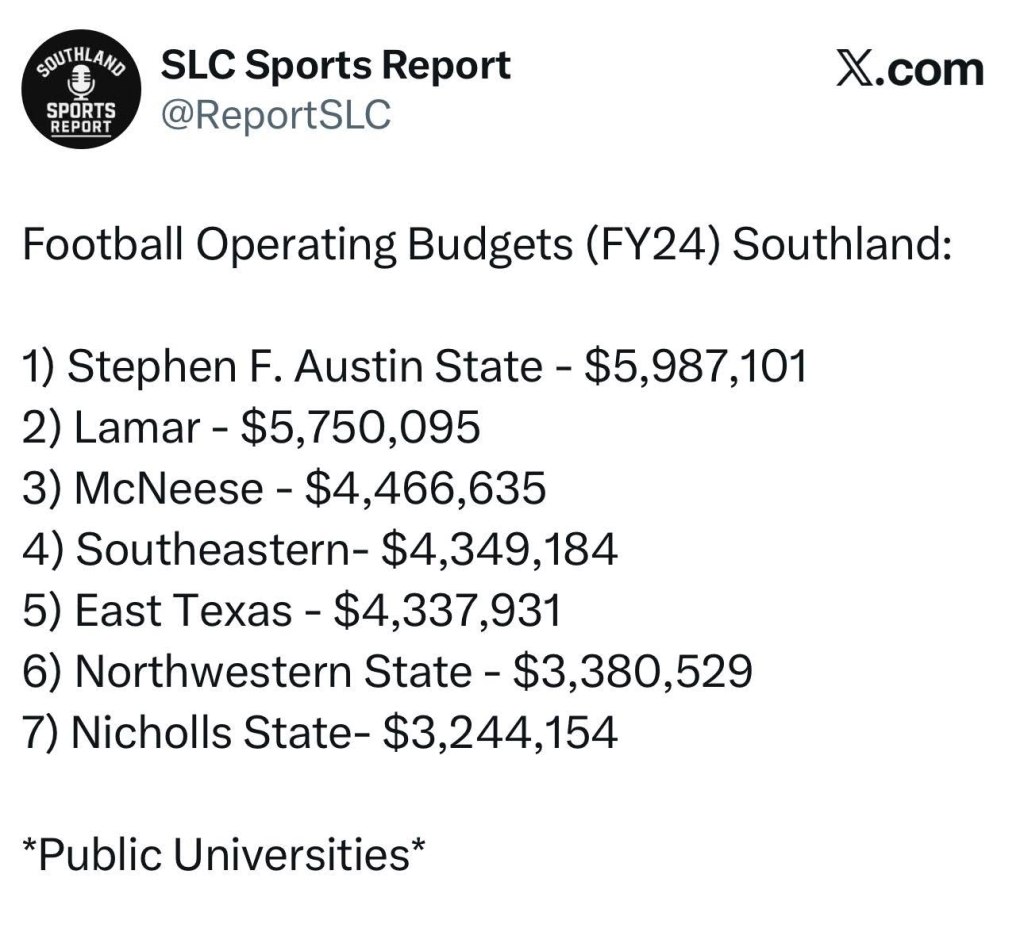Select the Football Operating Budgets heading line
This screenshot has width=1024, height=928.
487,246
